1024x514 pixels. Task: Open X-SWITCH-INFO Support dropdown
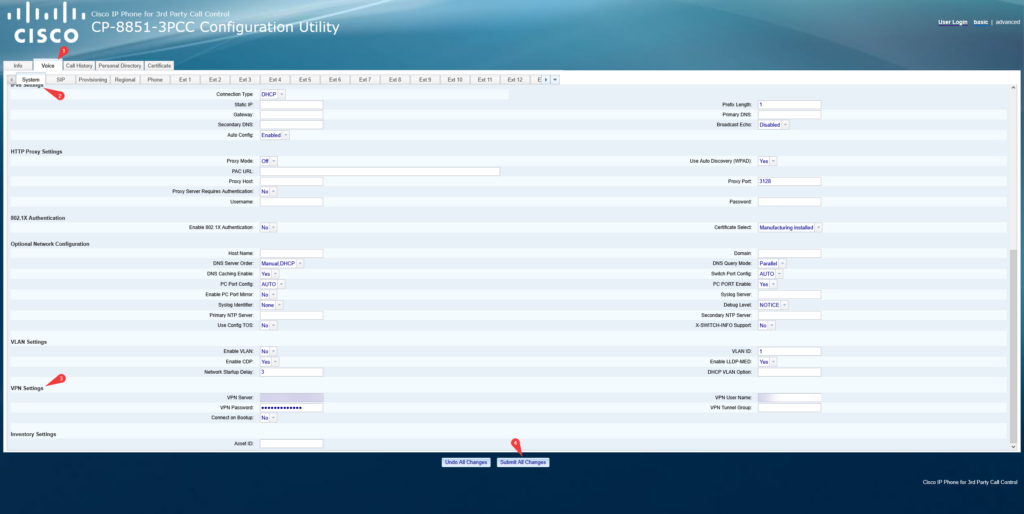pyautogui.click(x=767, y=326)
